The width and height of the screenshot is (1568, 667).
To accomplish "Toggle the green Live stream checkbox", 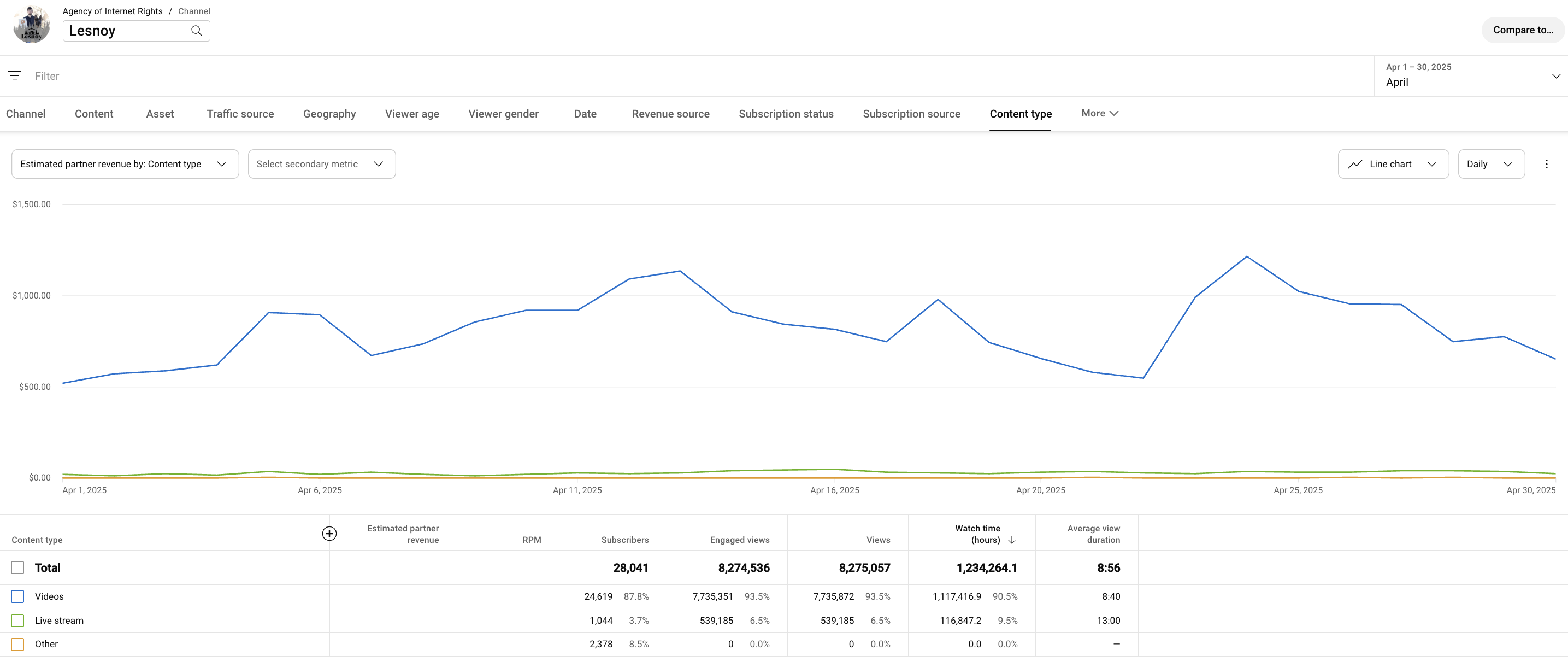I will tap(17, 620).
